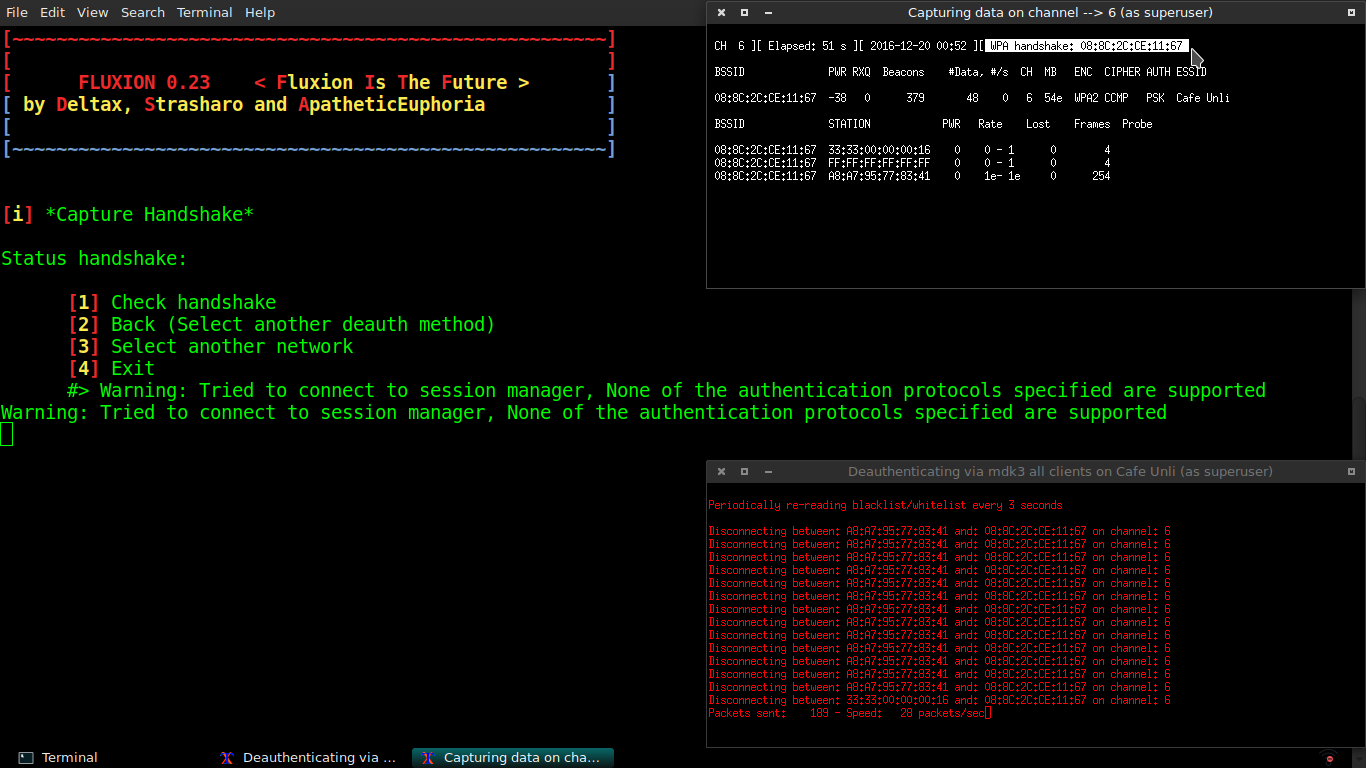Viewport: 1366px width, 768px height.
Task: Click the 'CIPHER' column header
Action: click(x=1122, y=72)
